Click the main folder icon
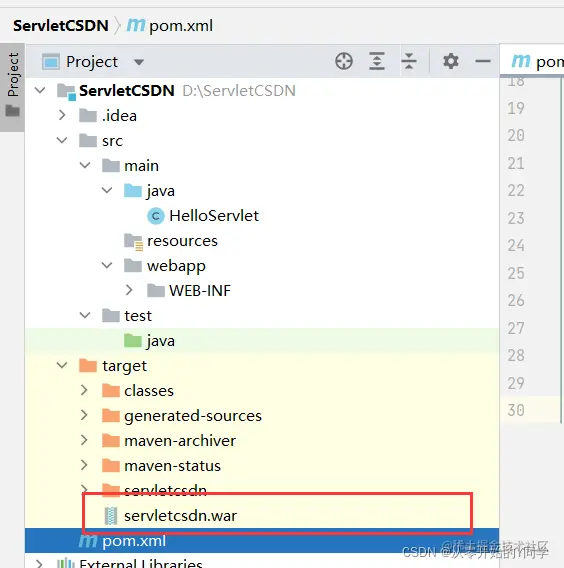 point(111,166)
